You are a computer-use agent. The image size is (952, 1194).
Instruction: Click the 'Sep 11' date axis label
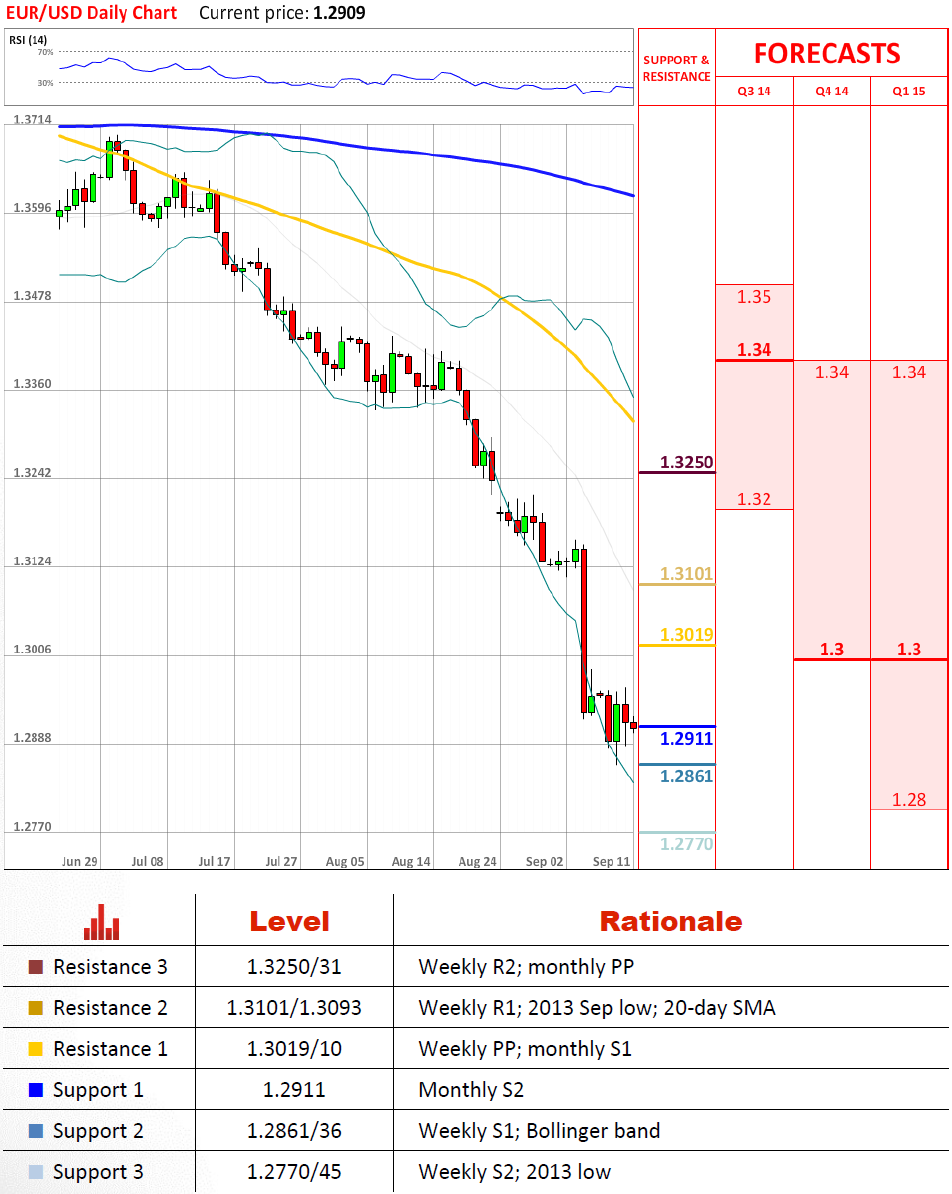pyautogui.click(x=612, y=861)
